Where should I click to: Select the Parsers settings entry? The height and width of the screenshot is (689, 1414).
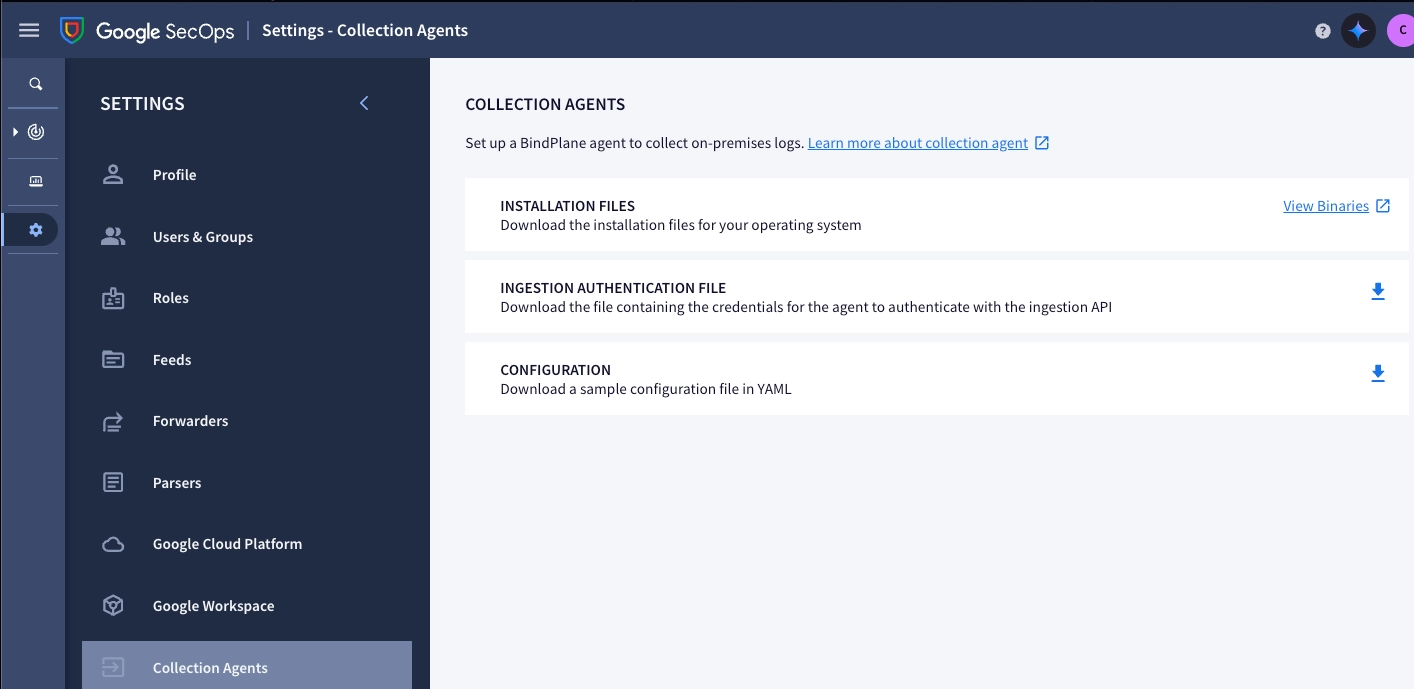point(177,482)
